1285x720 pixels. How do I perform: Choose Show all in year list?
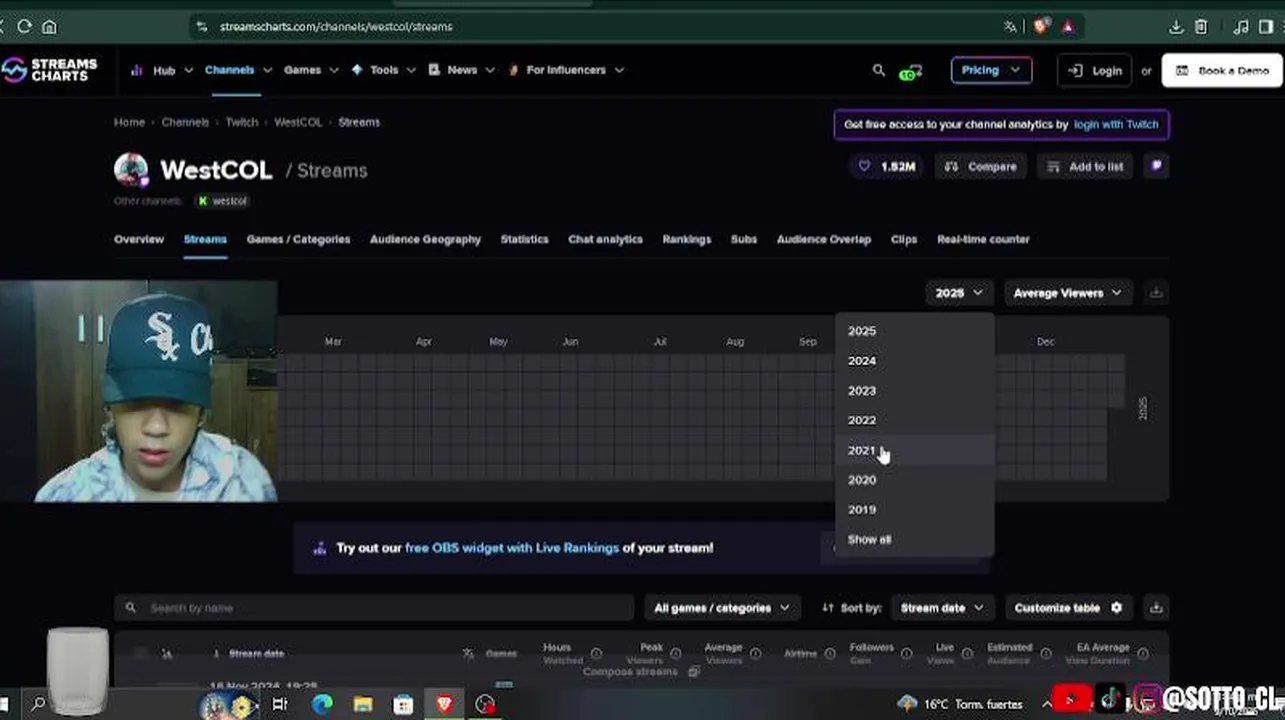915,539
